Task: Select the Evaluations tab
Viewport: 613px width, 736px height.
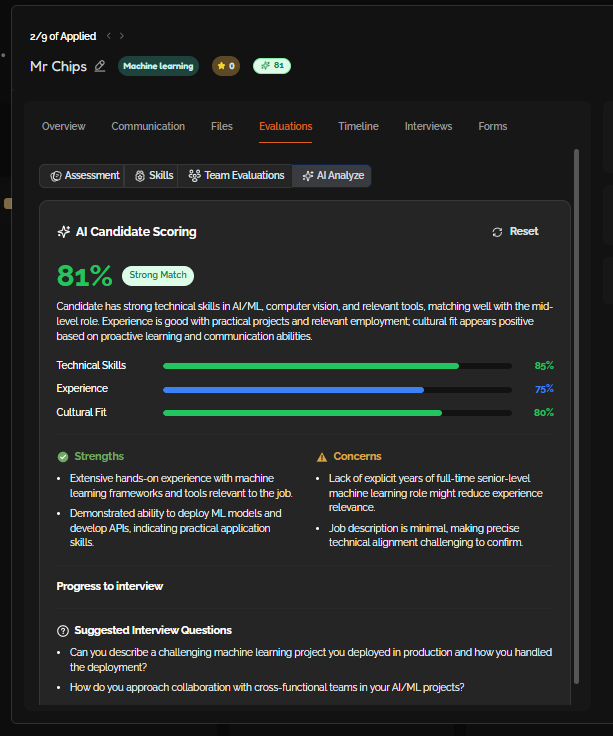Action: tap(285, 126)
